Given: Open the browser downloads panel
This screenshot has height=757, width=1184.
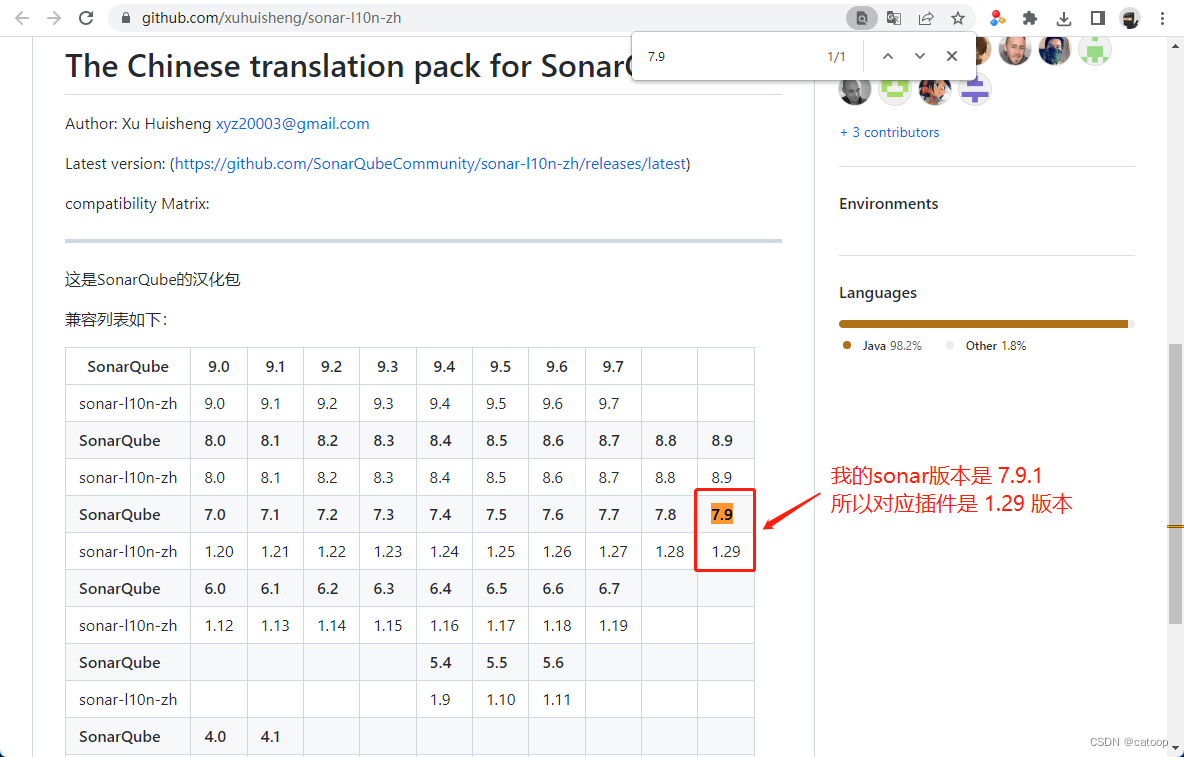Looking at the screenshot, I should (x=1064, y=18).
